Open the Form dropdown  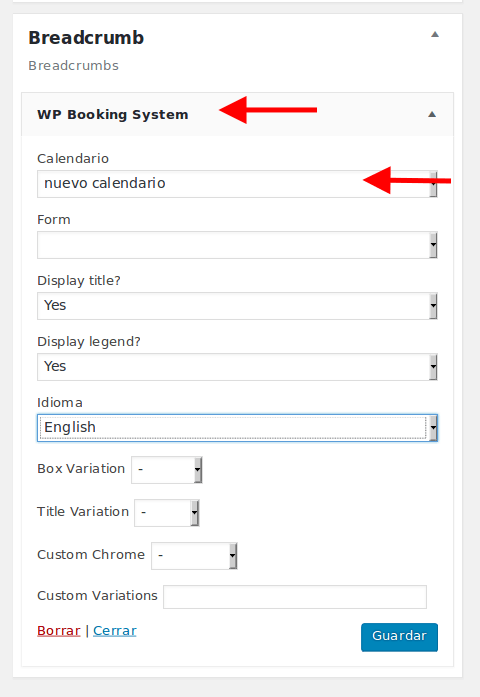click(x=237, y=244)
